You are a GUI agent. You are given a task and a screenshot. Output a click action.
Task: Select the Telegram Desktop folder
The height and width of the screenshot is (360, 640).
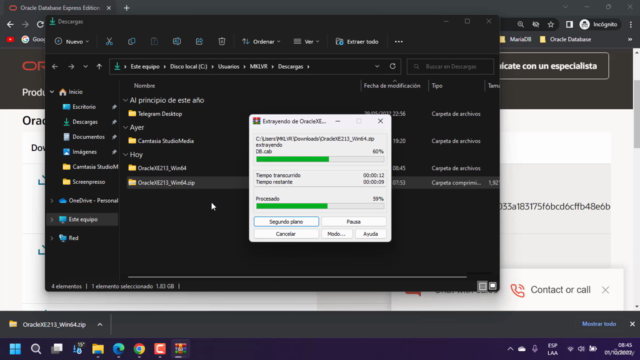pyautogui.click(x=160, y=114)
